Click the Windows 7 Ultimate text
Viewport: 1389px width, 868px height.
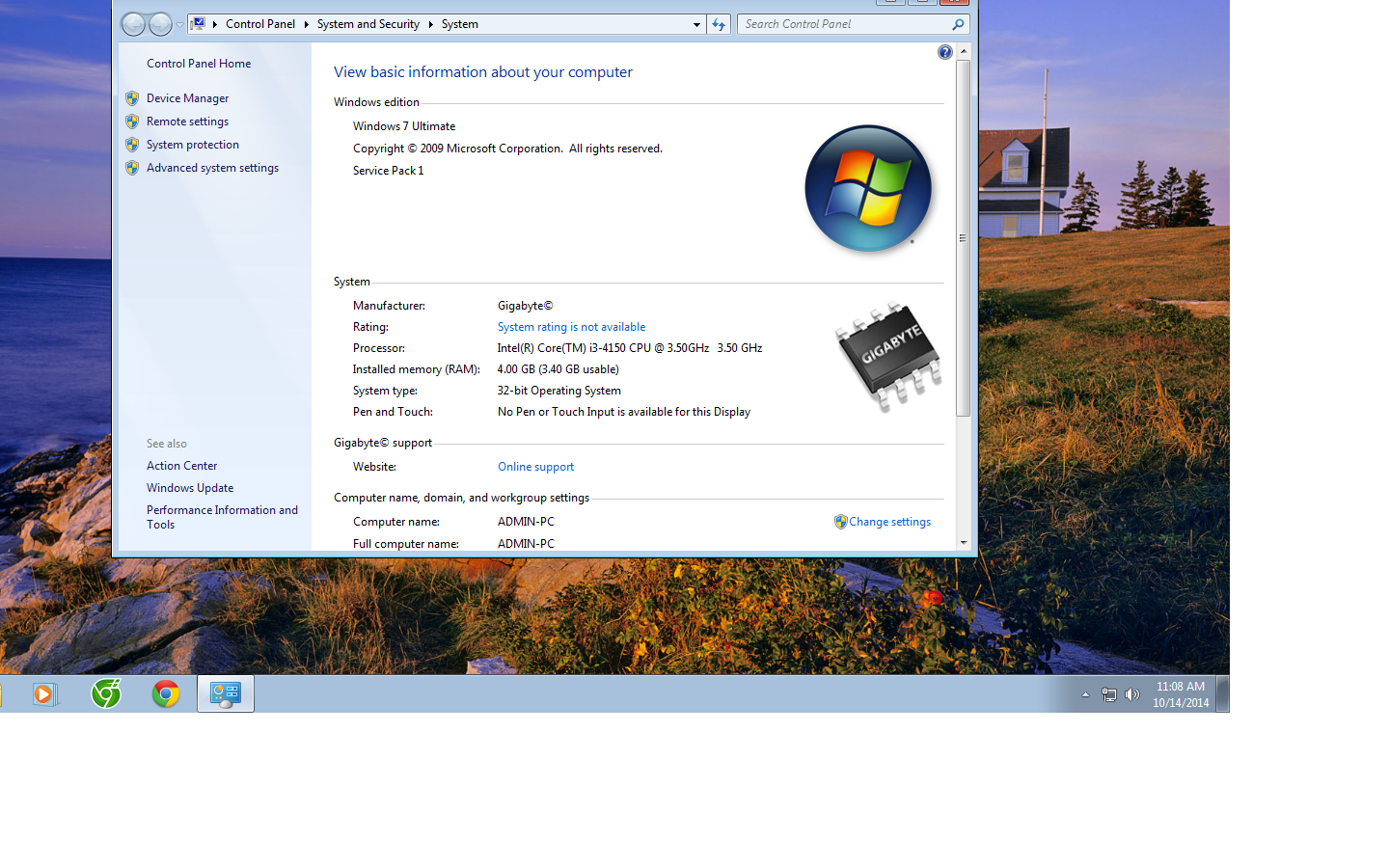coord(404,126)
